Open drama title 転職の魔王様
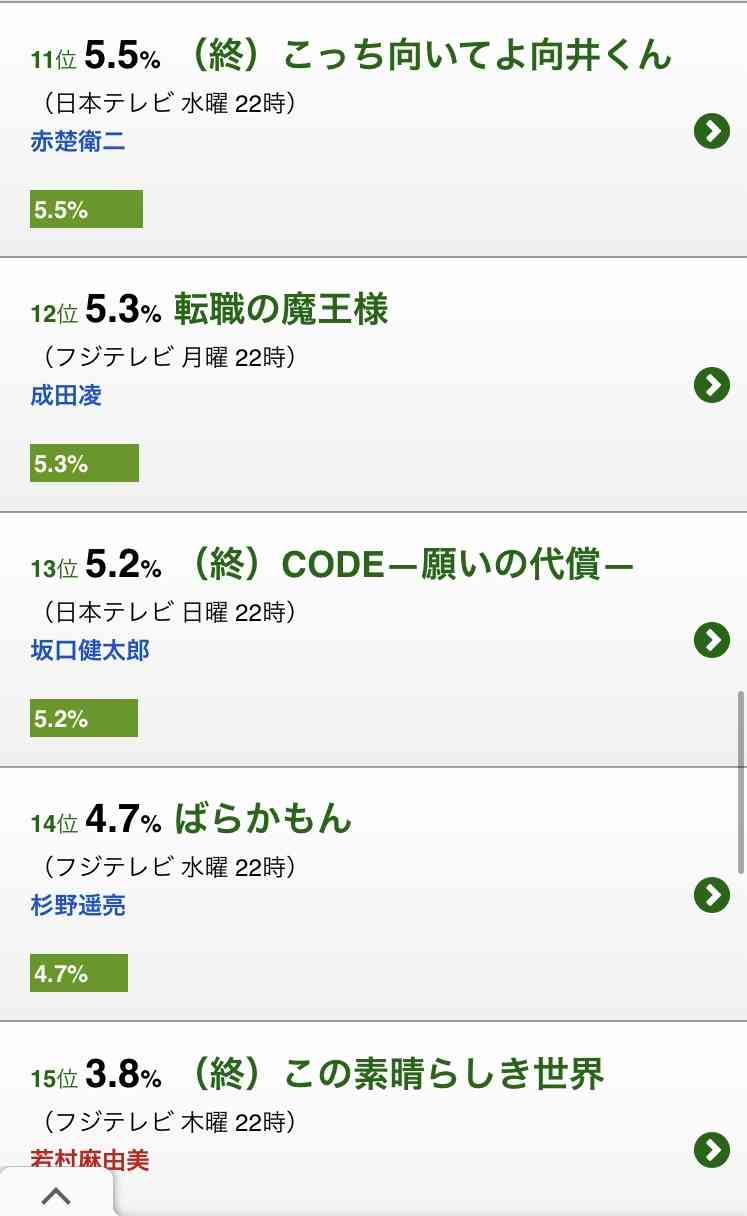747x1216 pixels. (281, 310)
